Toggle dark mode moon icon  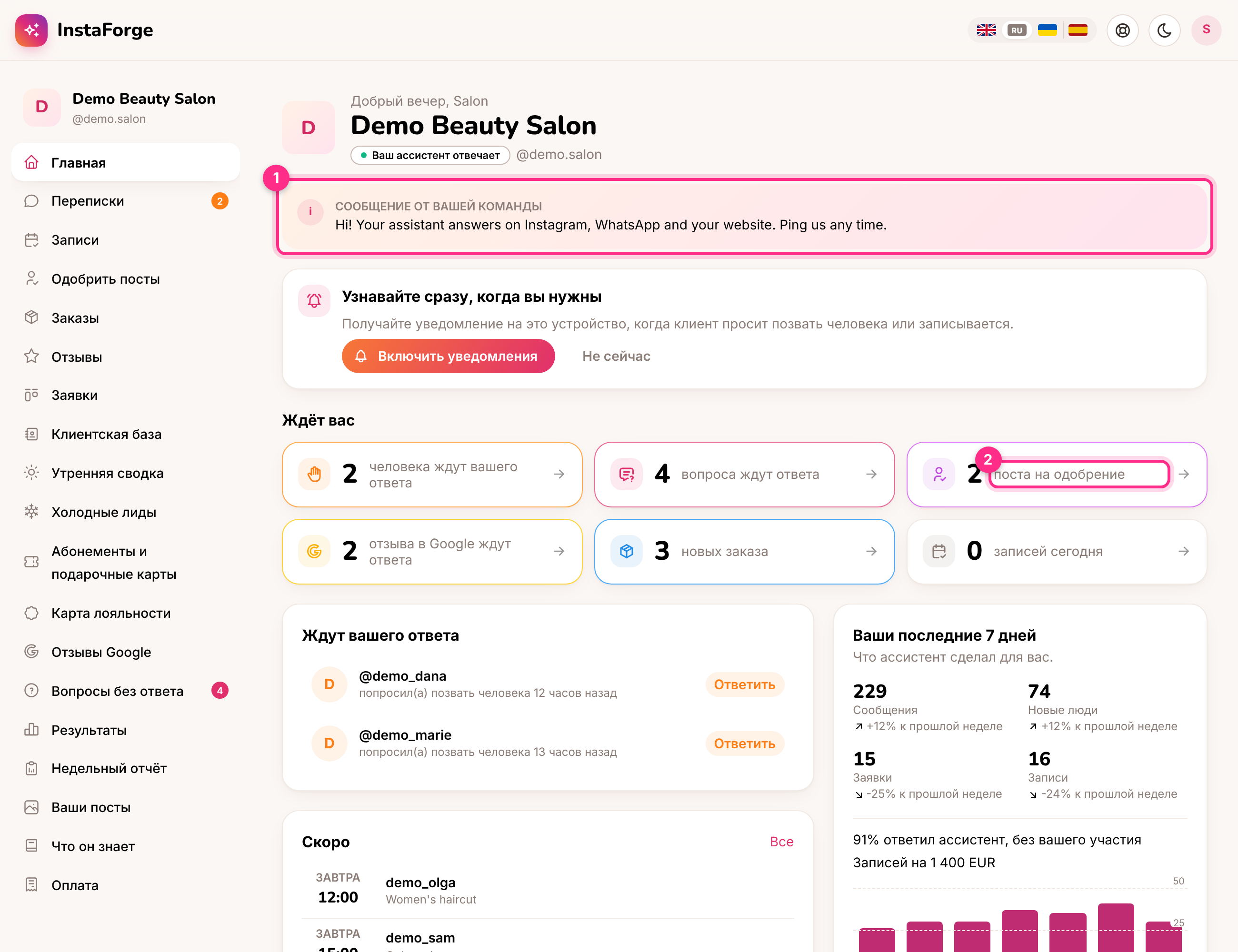(1164, 30)
